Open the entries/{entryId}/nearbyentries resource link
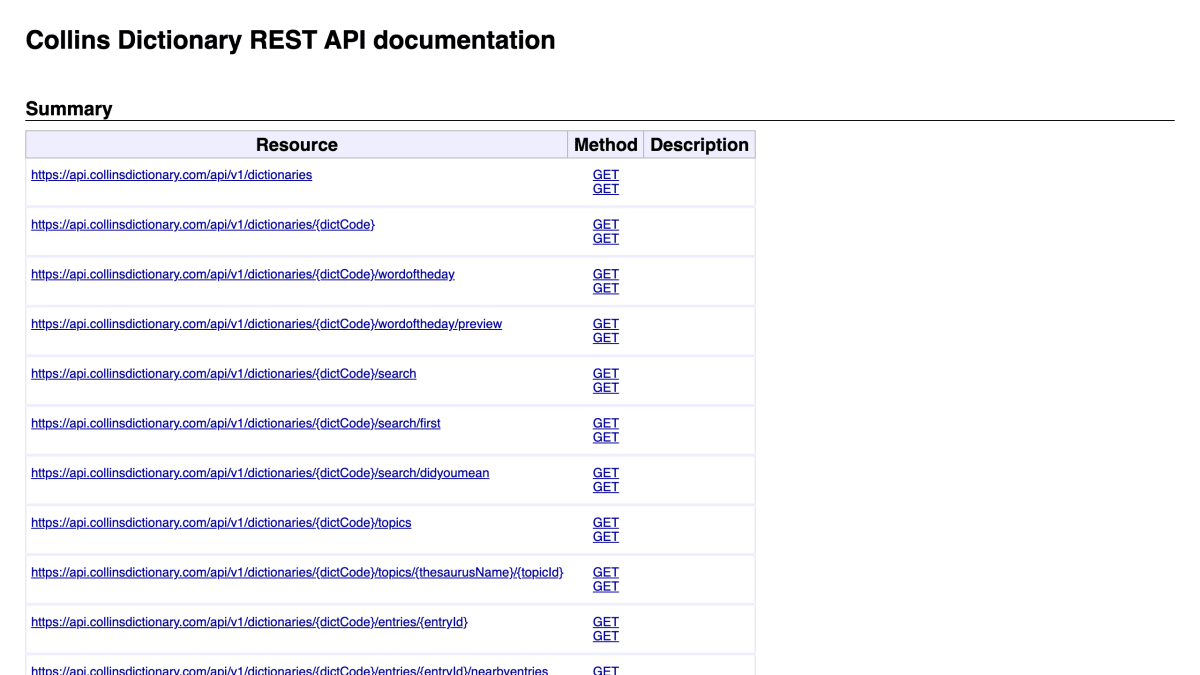 pyautogui.click(x=290, y=670)
